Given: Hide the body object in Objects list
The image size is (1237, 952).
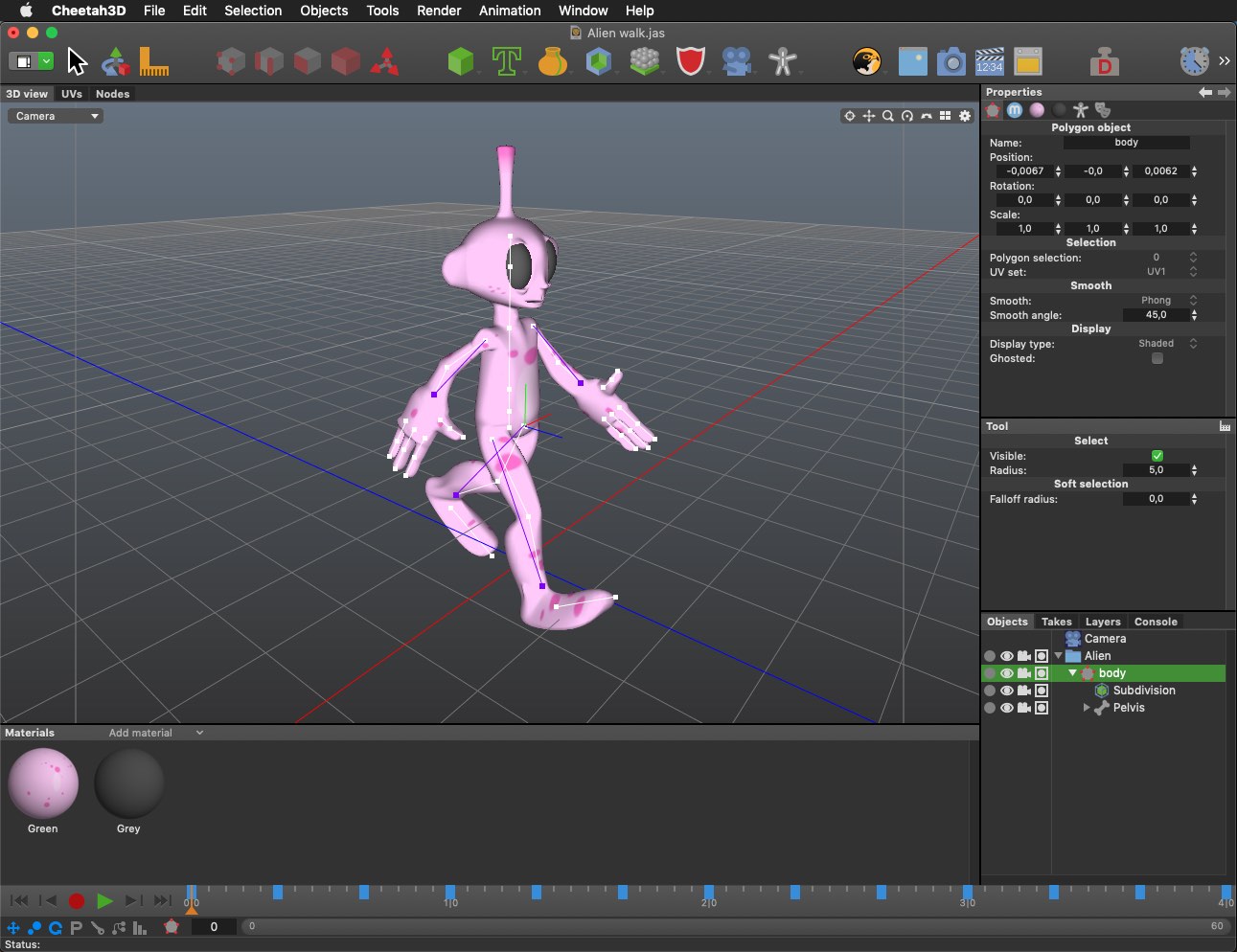Looking at the screenshot, I should coord(1006,672).
